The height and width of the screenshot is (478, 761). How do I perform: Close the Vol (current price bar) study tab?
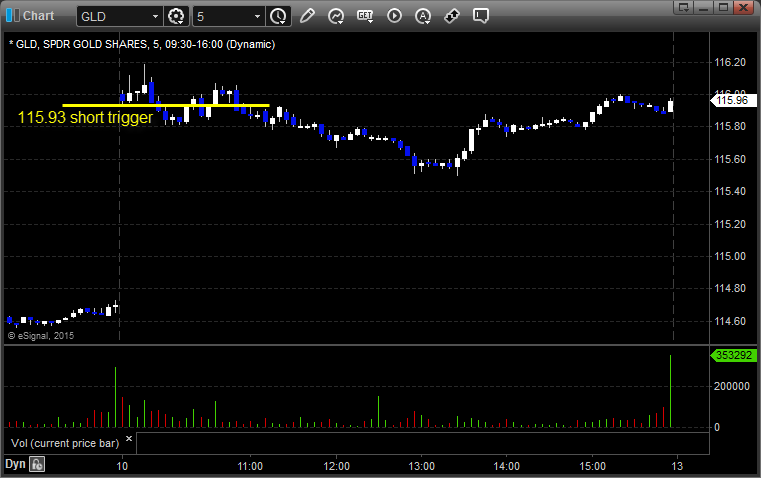tap(128, 438)
